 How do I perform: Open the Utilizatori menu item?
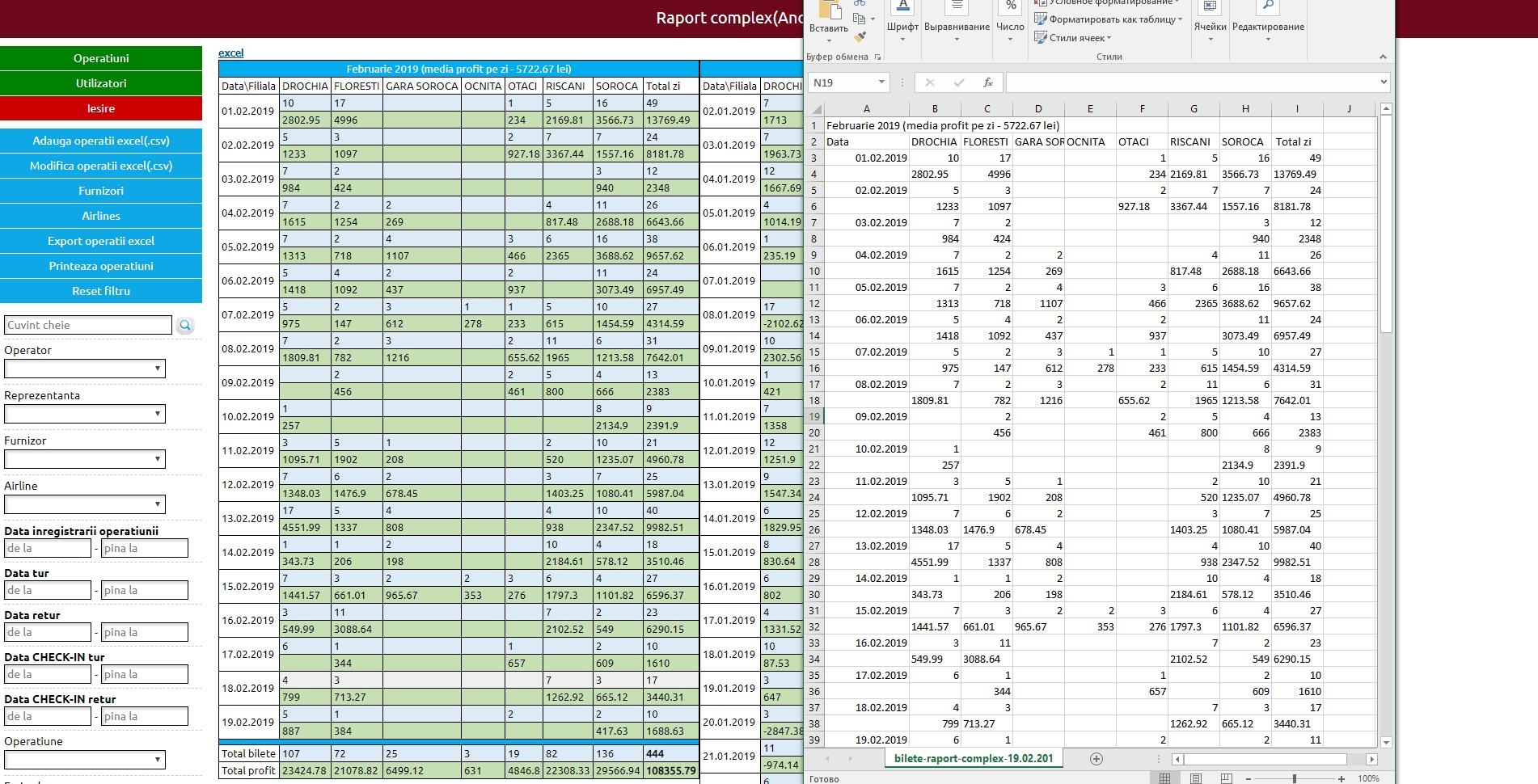click(101, 83)
